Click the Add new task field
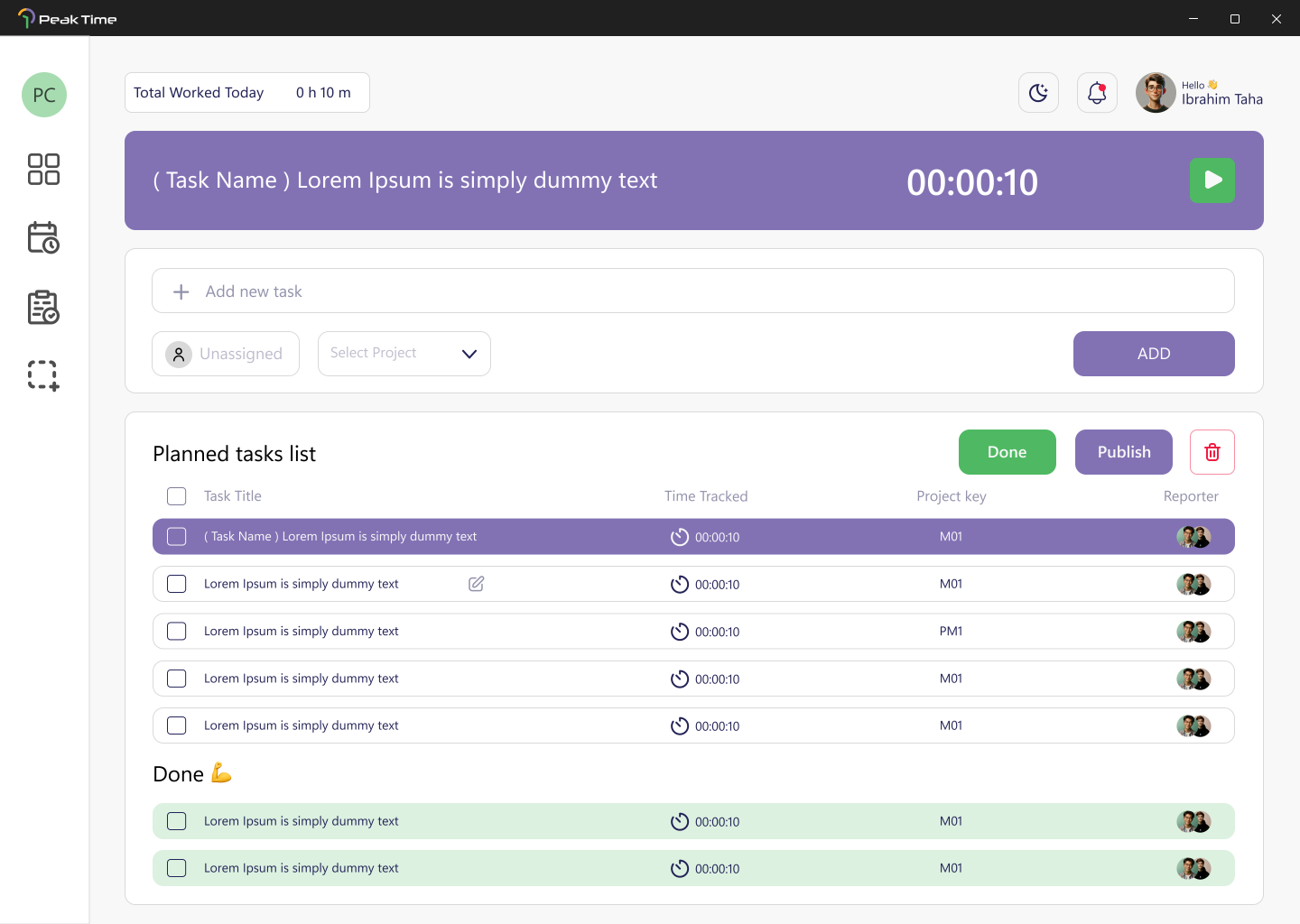Image resolution: width=1300 pixels, height=924 pixels. pos(693,291)
